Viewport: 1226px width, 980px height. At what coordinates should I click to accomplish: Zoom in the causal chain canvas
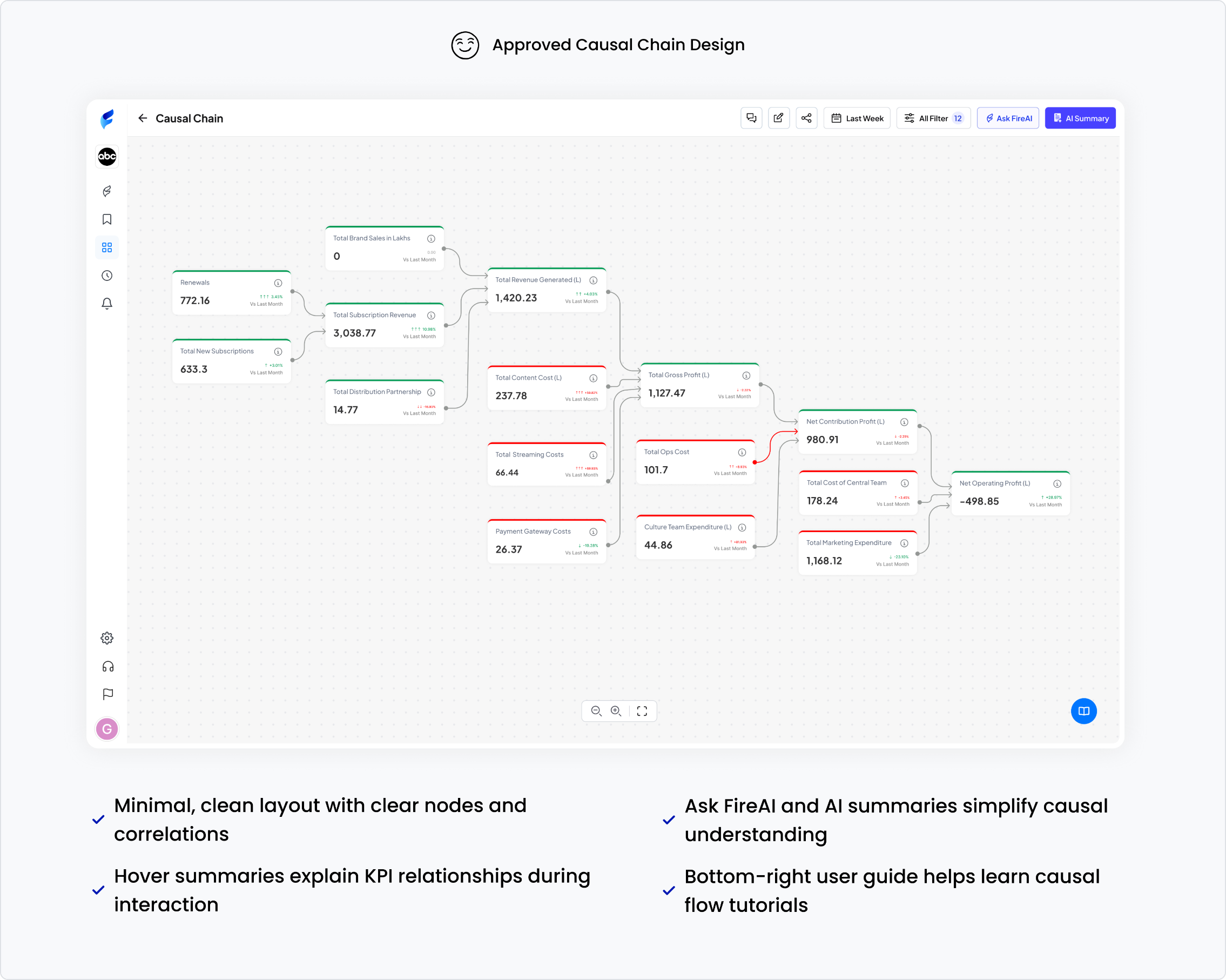coord(616,711)
